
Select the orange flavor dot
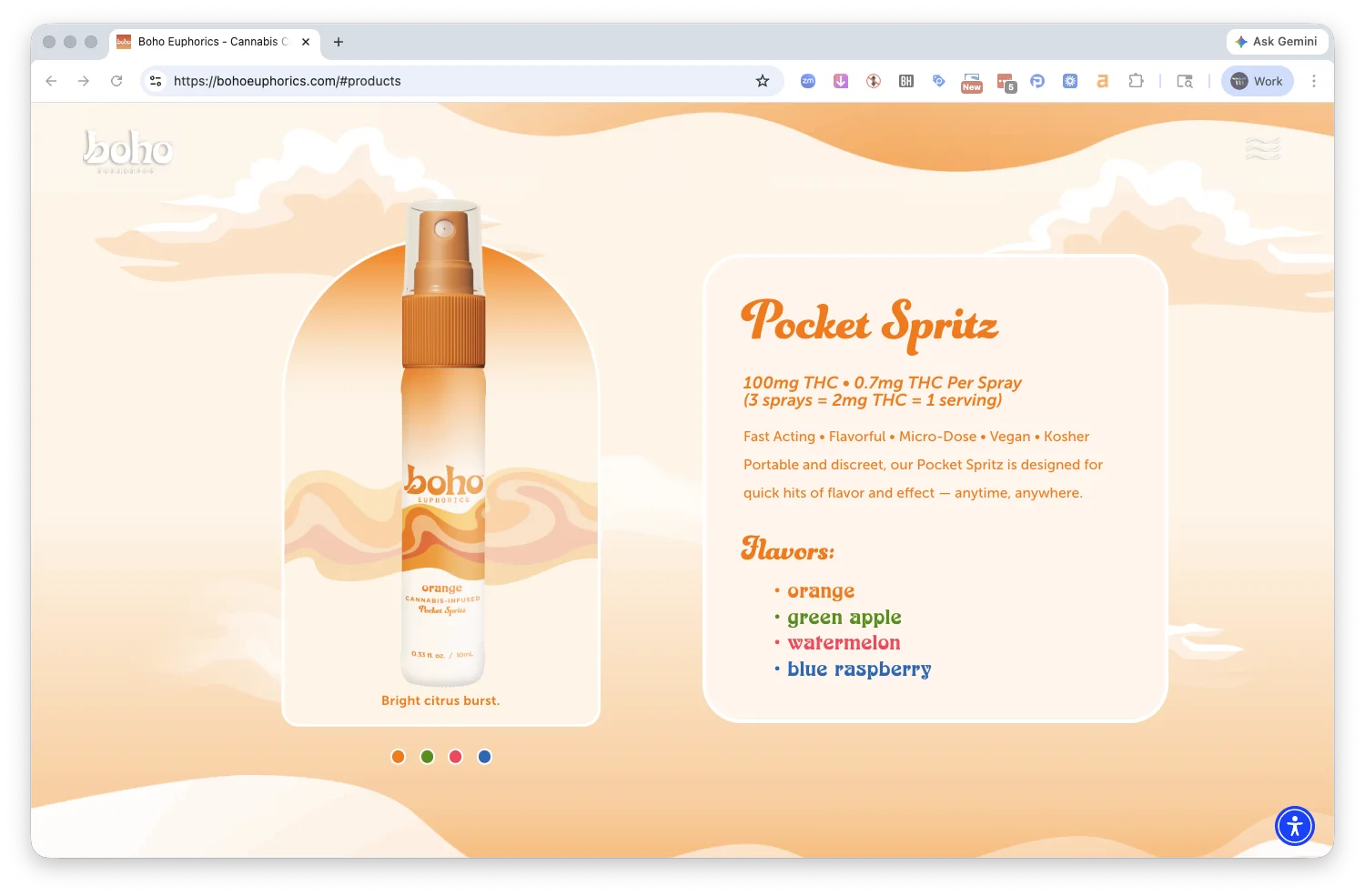pyautogui.click(x=398, y=757)
